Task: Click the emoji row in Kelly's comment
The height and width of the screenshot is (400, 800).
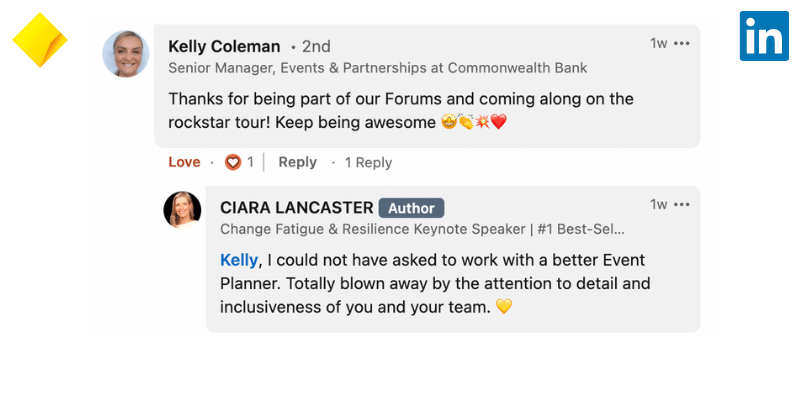Action: [474, 123]
